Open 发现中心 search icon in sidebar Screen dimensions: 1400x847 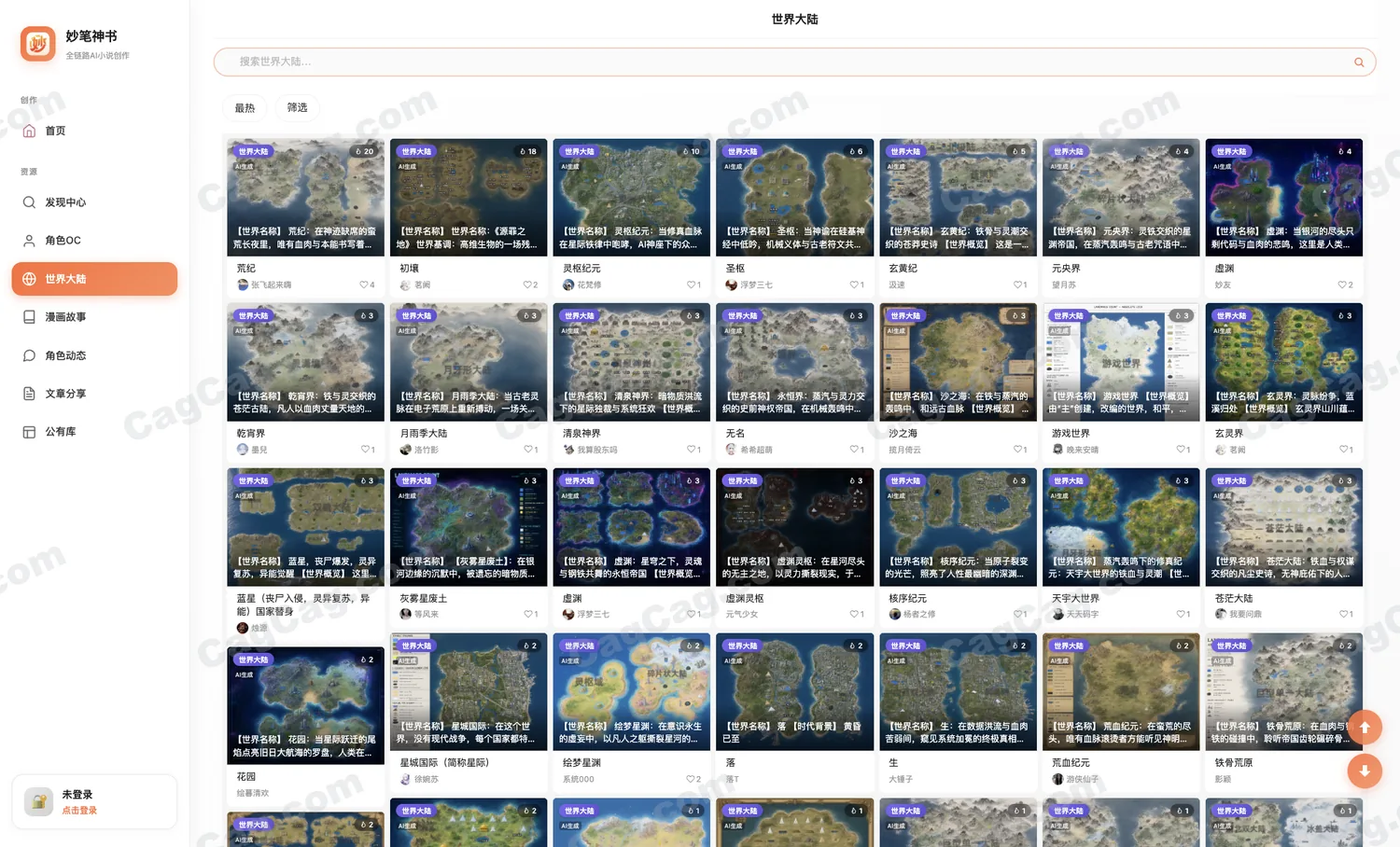(29, 202)
